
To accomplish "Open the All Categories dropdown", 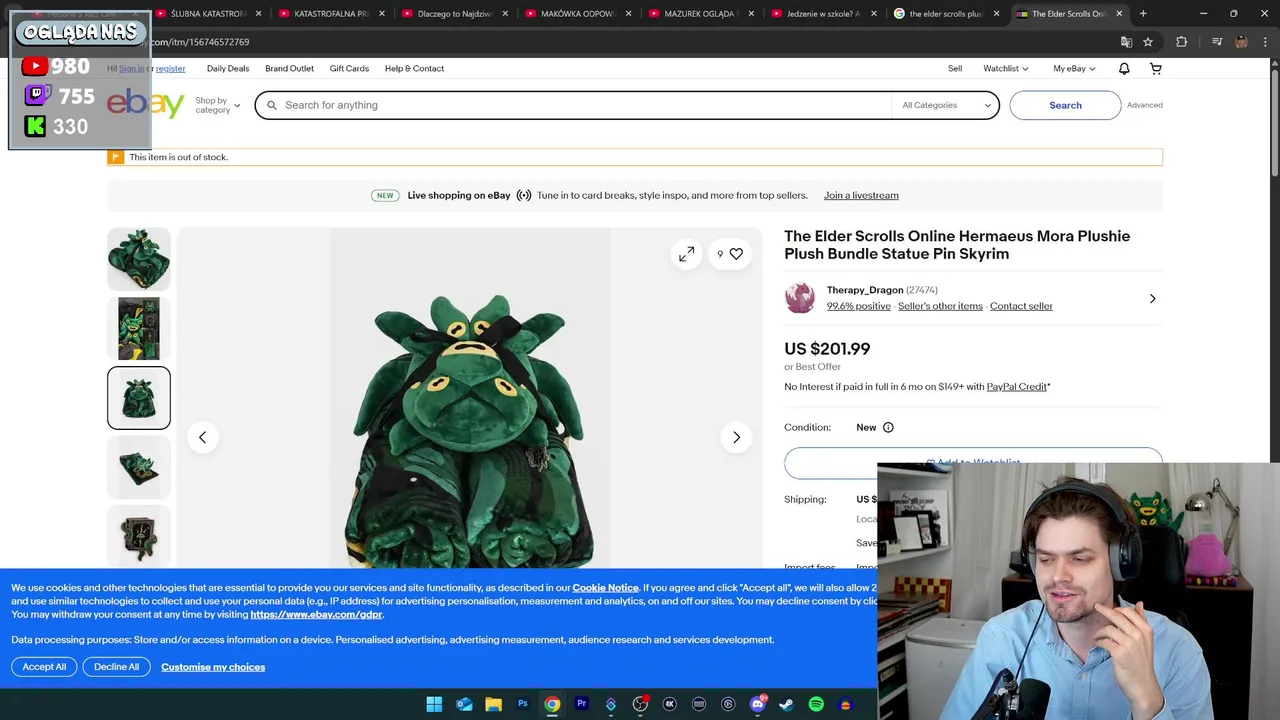I will (x=945, y=105).
